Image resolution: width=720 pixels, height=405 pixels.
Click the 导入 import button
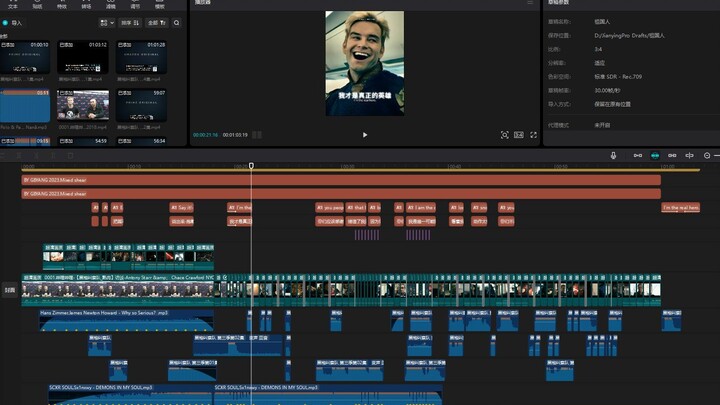pos(12,22)
